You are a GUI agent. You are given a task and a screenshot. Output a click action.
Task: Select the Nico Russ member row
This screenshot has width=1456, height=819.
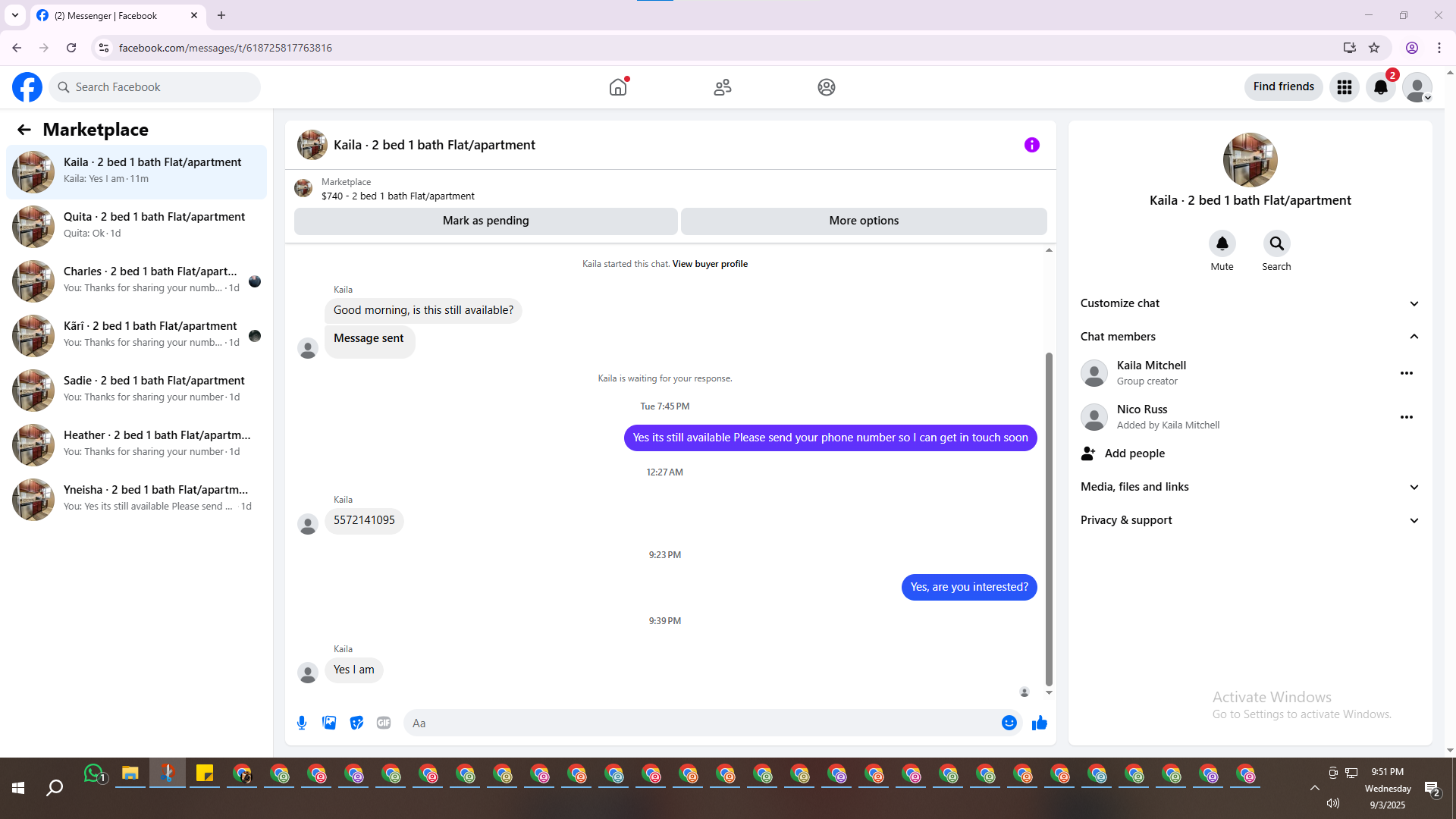[1250, 417]
